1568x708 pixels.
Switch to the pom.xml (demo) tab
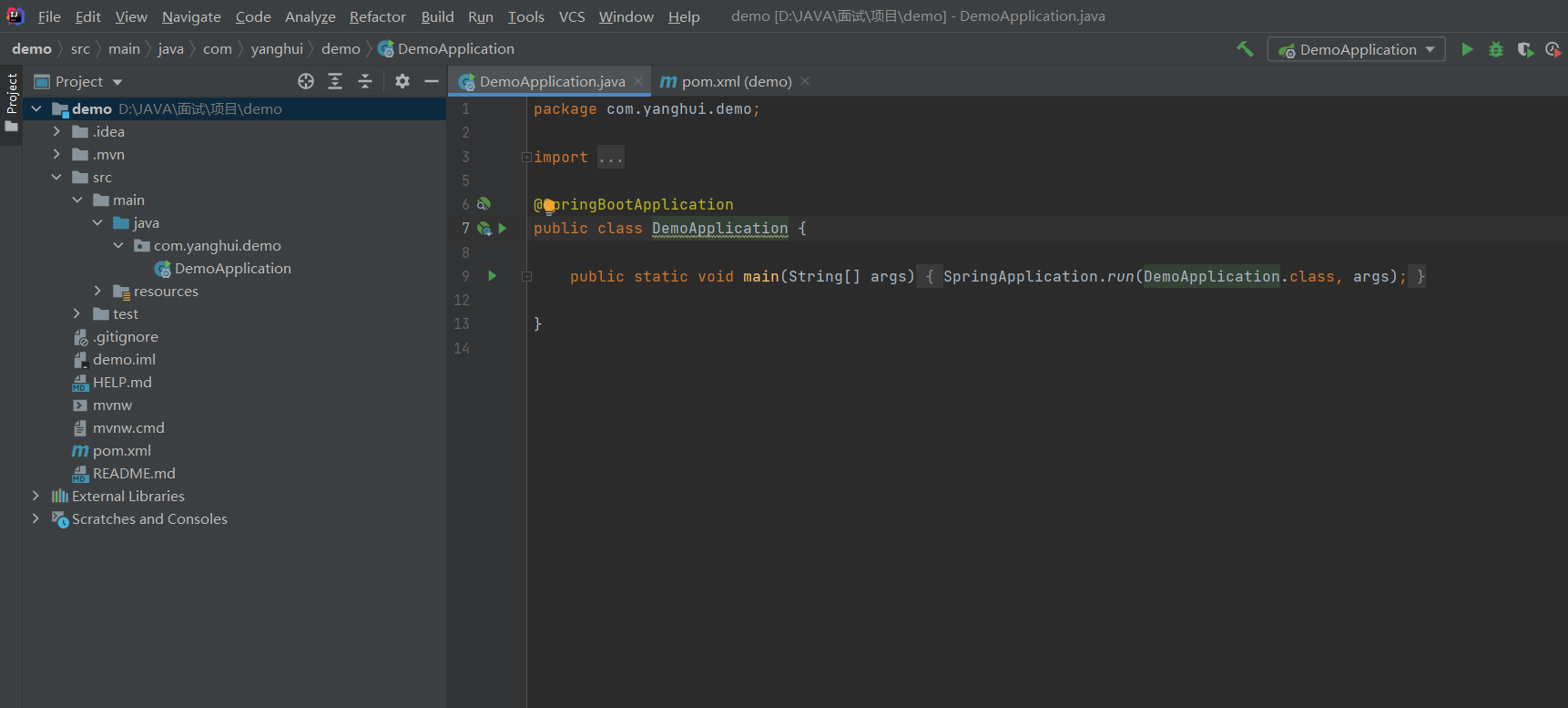(737, 81)
